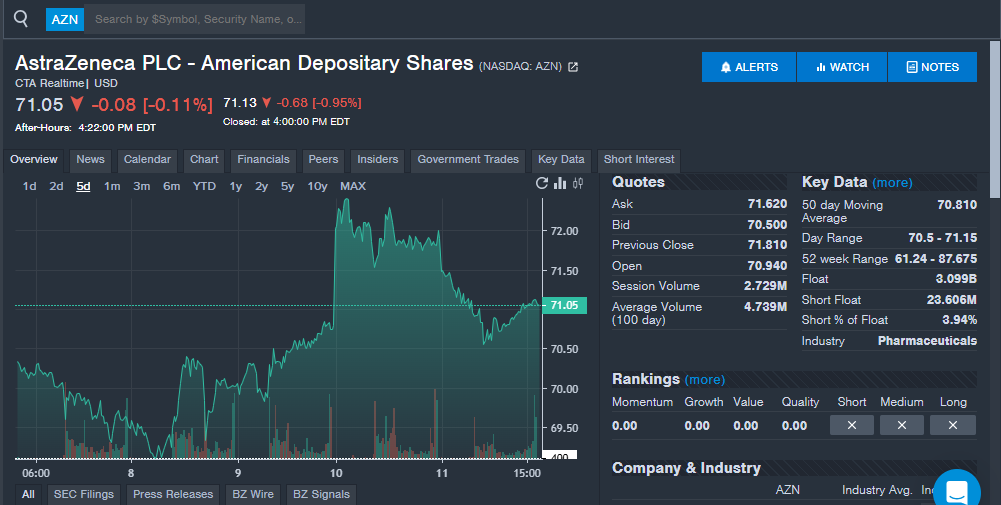This screenshot has height=505, width=1001.
Task: Filter news by BZ Signals
Action: pyautogui.click(x=321, y=494)
